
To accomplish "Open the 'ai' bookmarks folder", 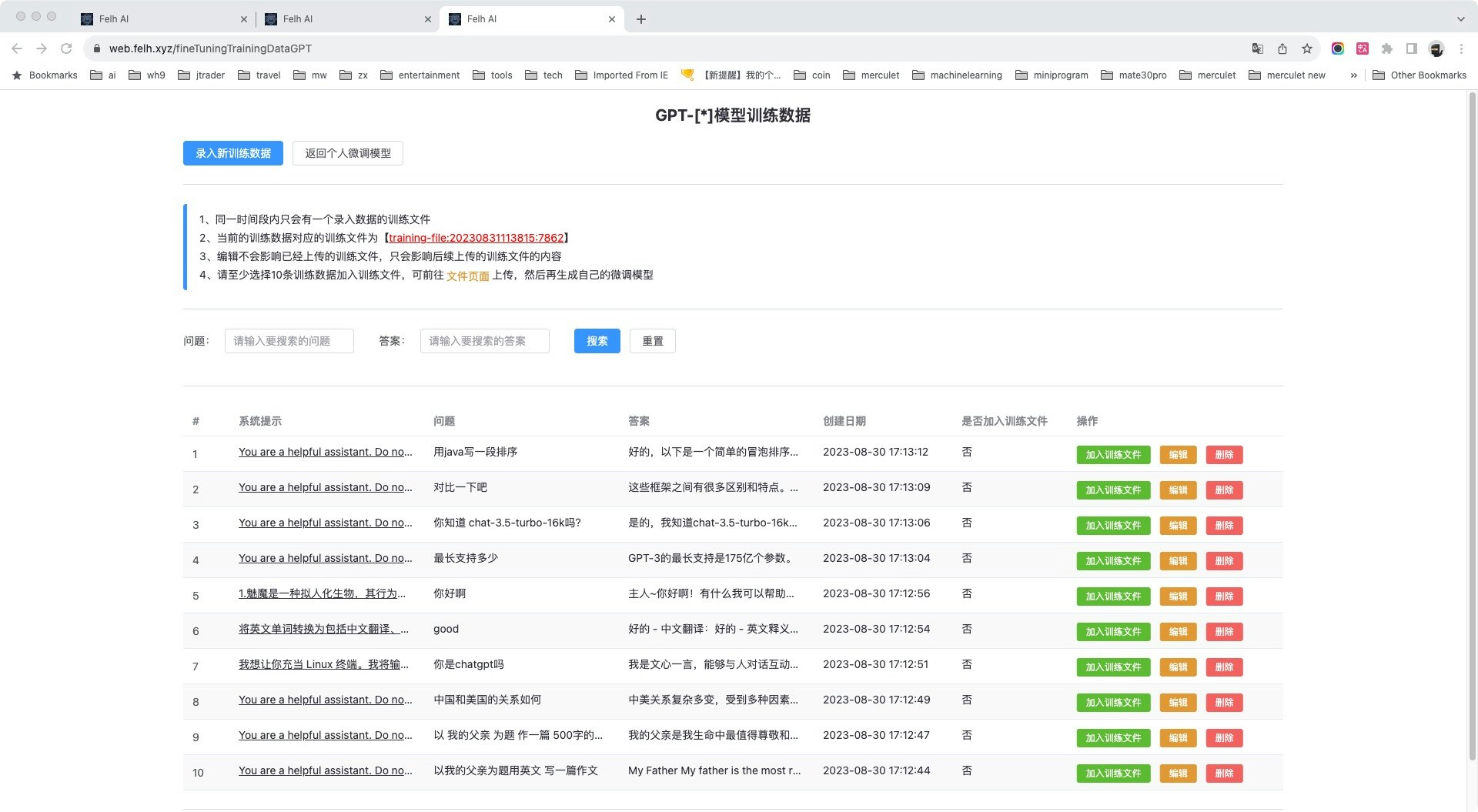I will click(103, 75).
